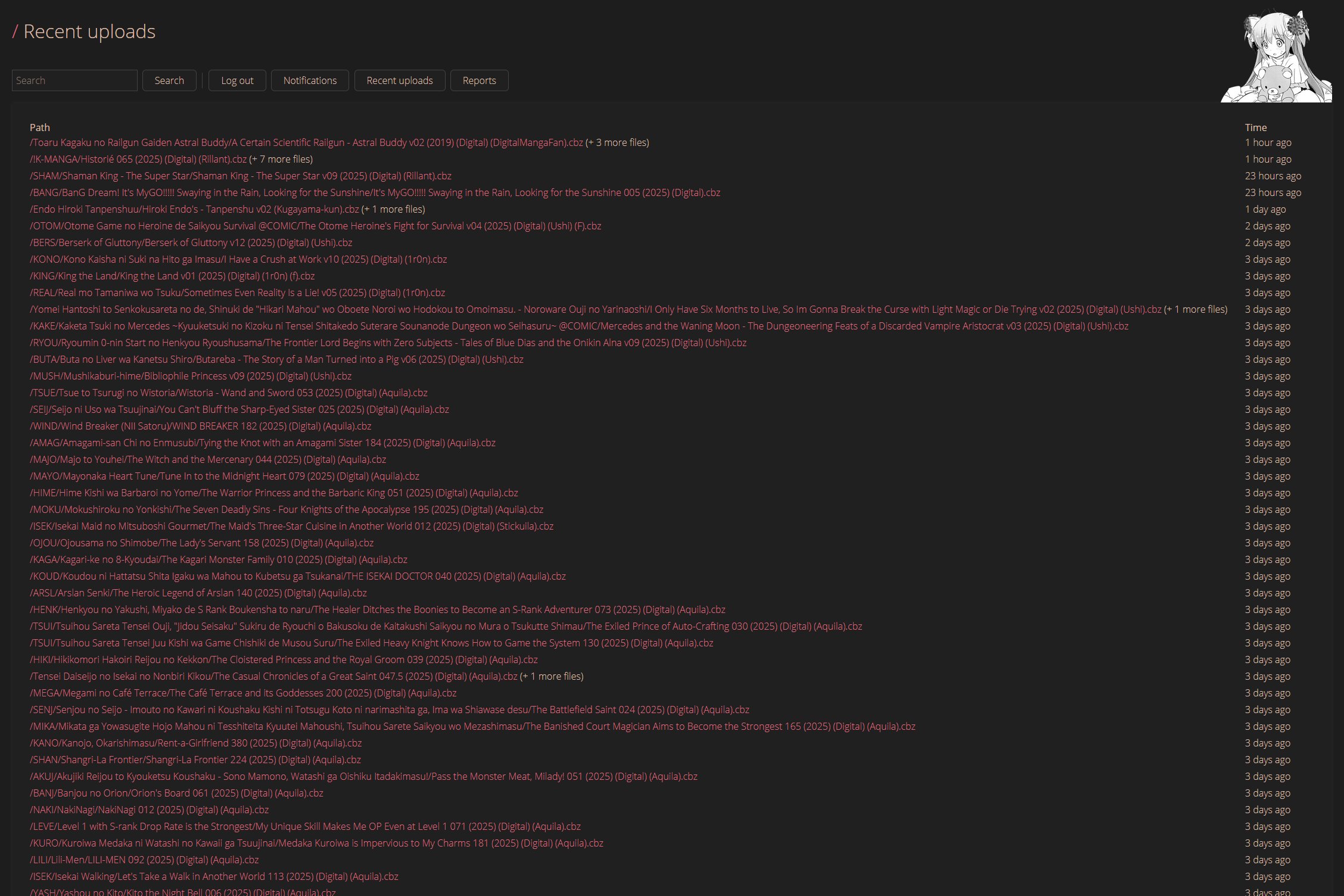
Task: Click the Log out button
Action: tap(237, 80)
